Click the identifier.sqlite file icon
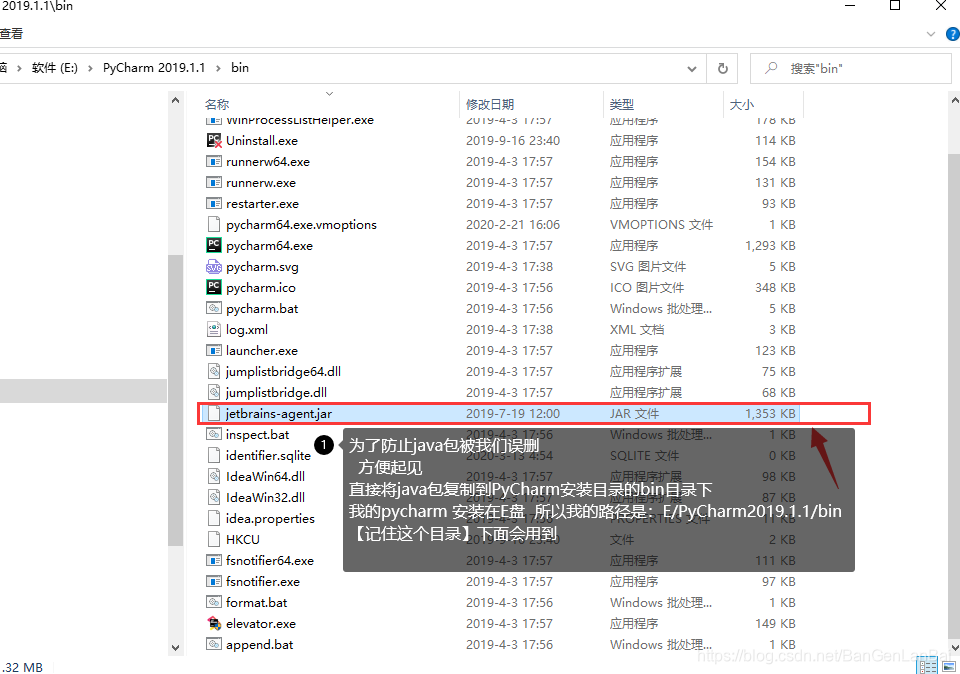The width and height of the screenshot is (960, 674). click(214, 455)
